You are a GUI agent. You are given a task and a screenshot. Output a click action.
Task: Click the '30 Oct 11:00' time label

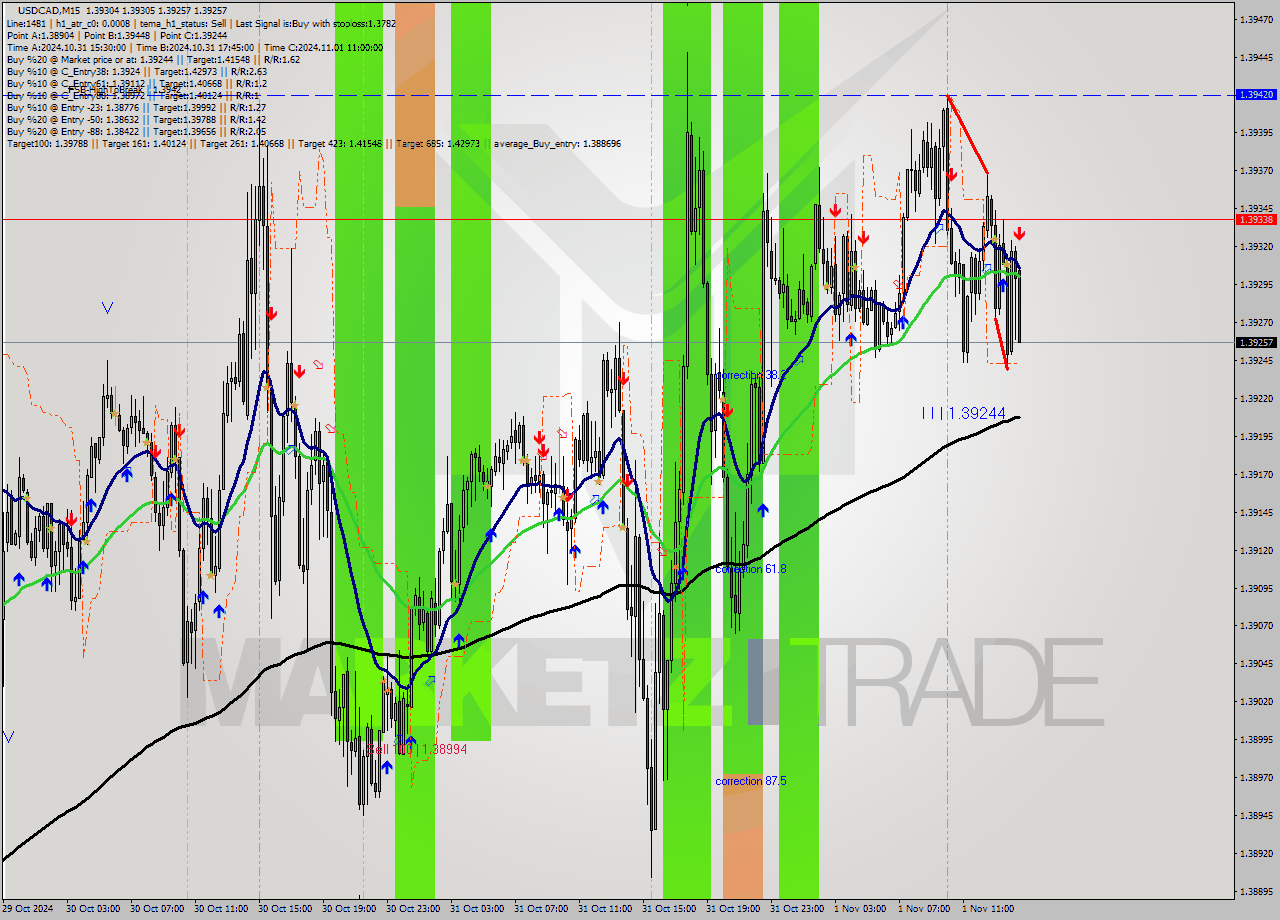click(221, 909)
